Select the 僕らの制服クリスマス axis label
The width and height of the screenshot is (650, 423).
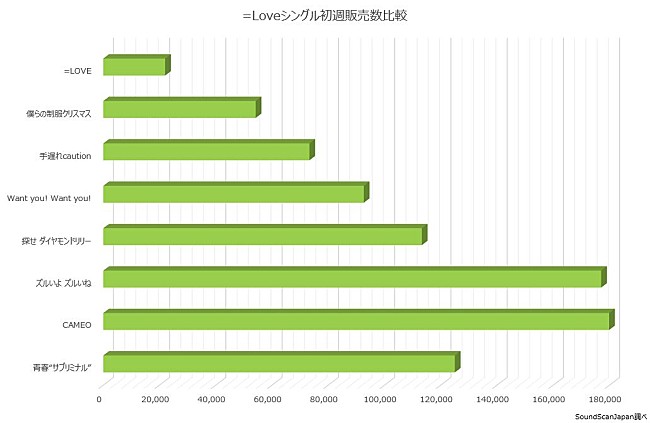tap(59, 114)
